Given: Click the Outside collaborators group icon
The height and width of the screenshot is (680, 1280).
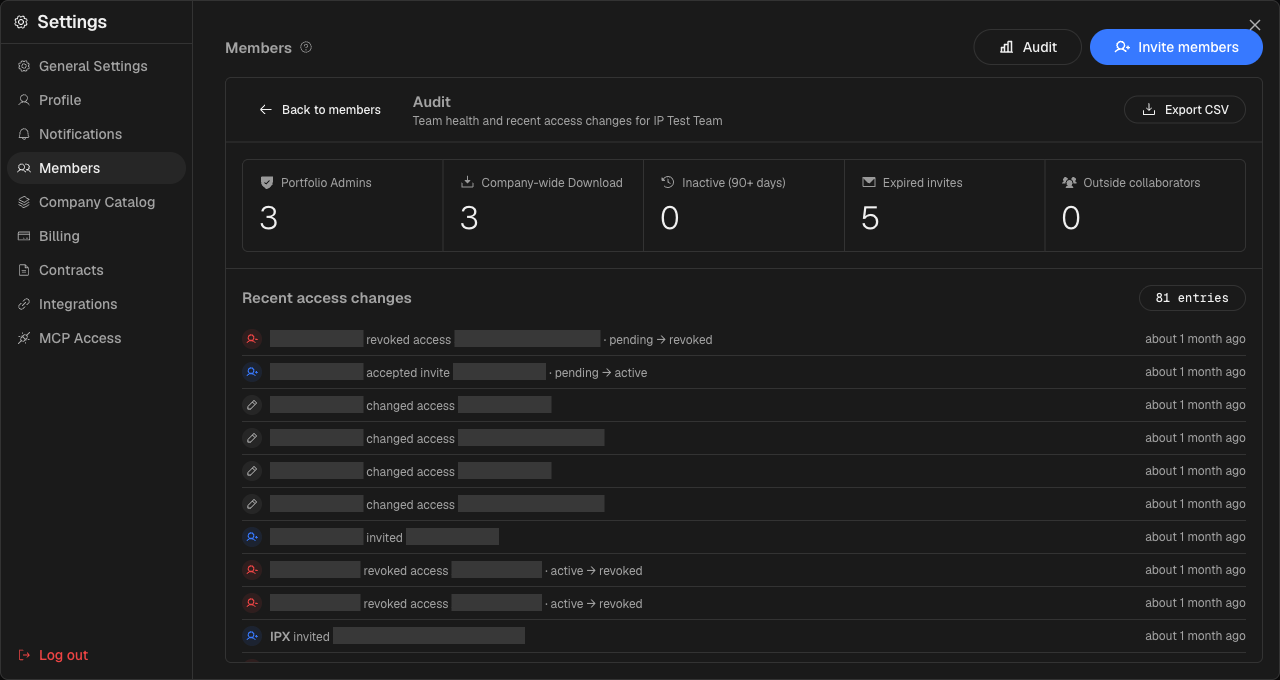Looking at the screenshot, I should tap(1069, 183).
